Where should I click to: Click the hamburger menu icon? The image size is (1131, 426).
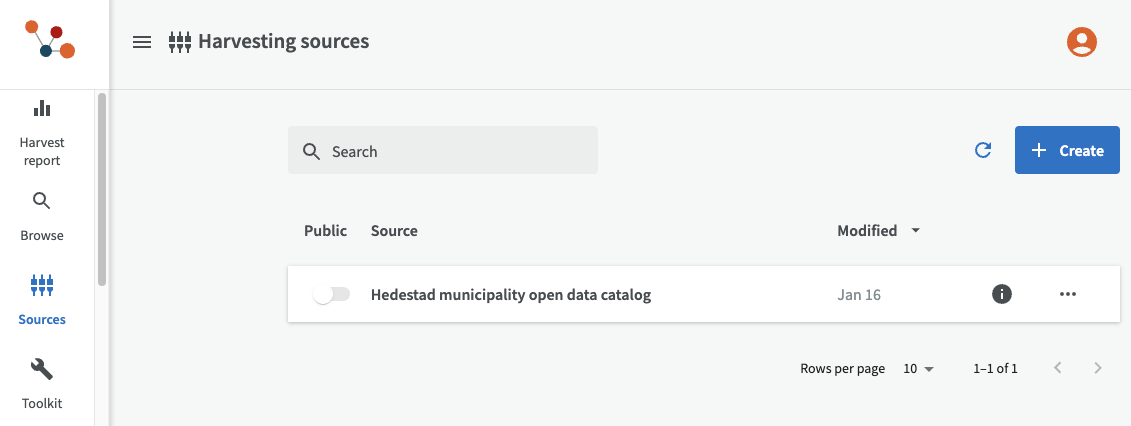pos(142,42)
